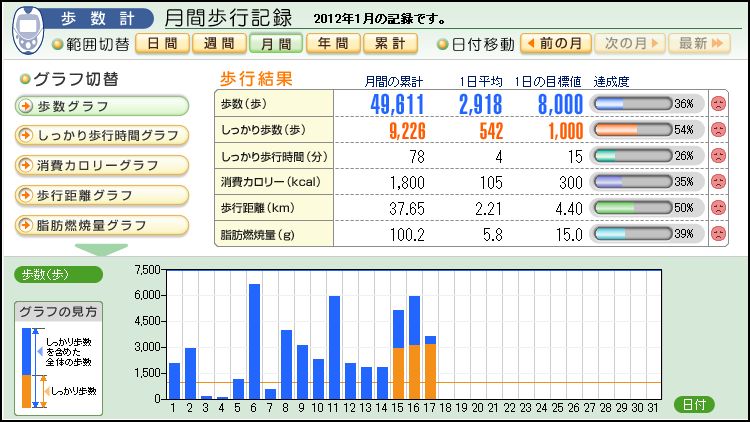Click しっかり歩数 daily average 542

491,131
